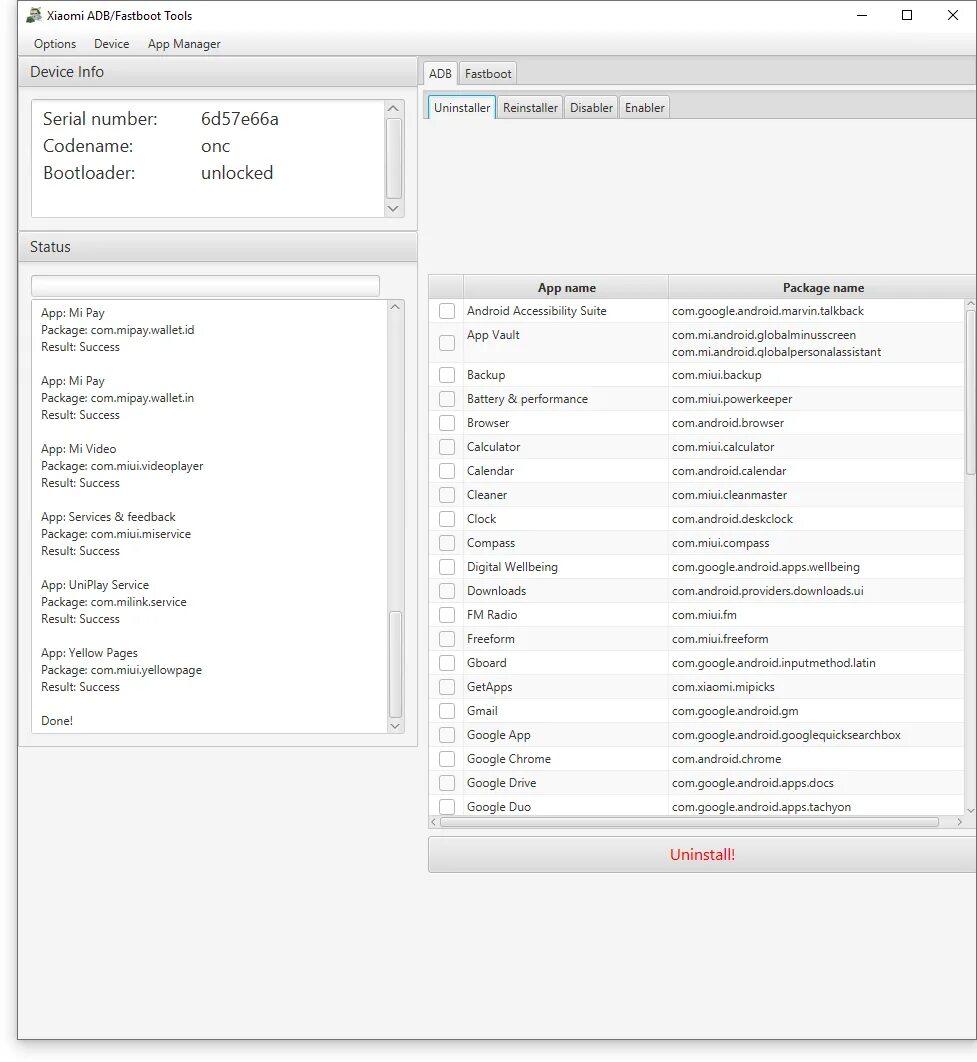This screenshot has height=1062, width=977.
Task: Click the Done! line in status log
Action: [57, 721]
